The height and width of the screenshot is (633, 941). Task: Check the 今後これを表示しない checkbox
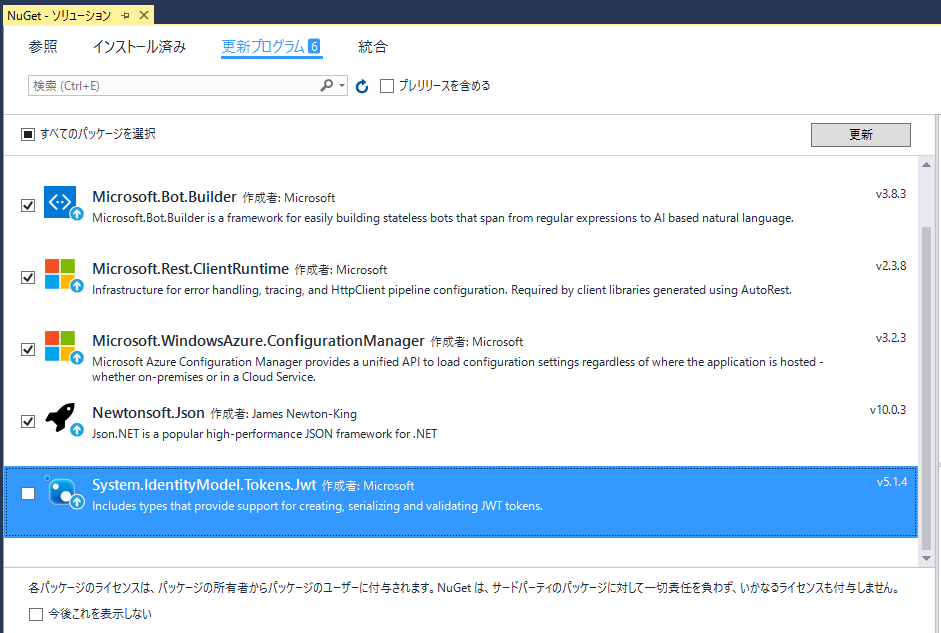36,614
